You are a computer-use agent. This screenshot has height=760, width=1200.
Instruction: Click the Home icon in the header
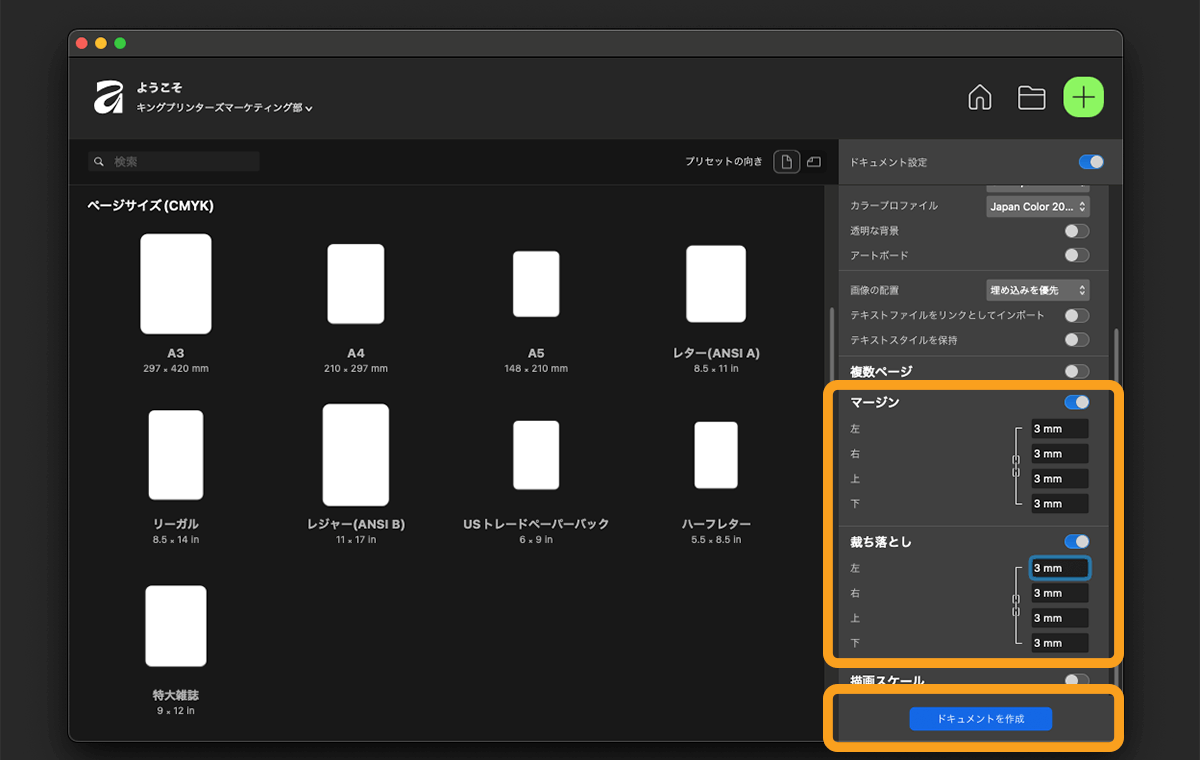point(980,97)
